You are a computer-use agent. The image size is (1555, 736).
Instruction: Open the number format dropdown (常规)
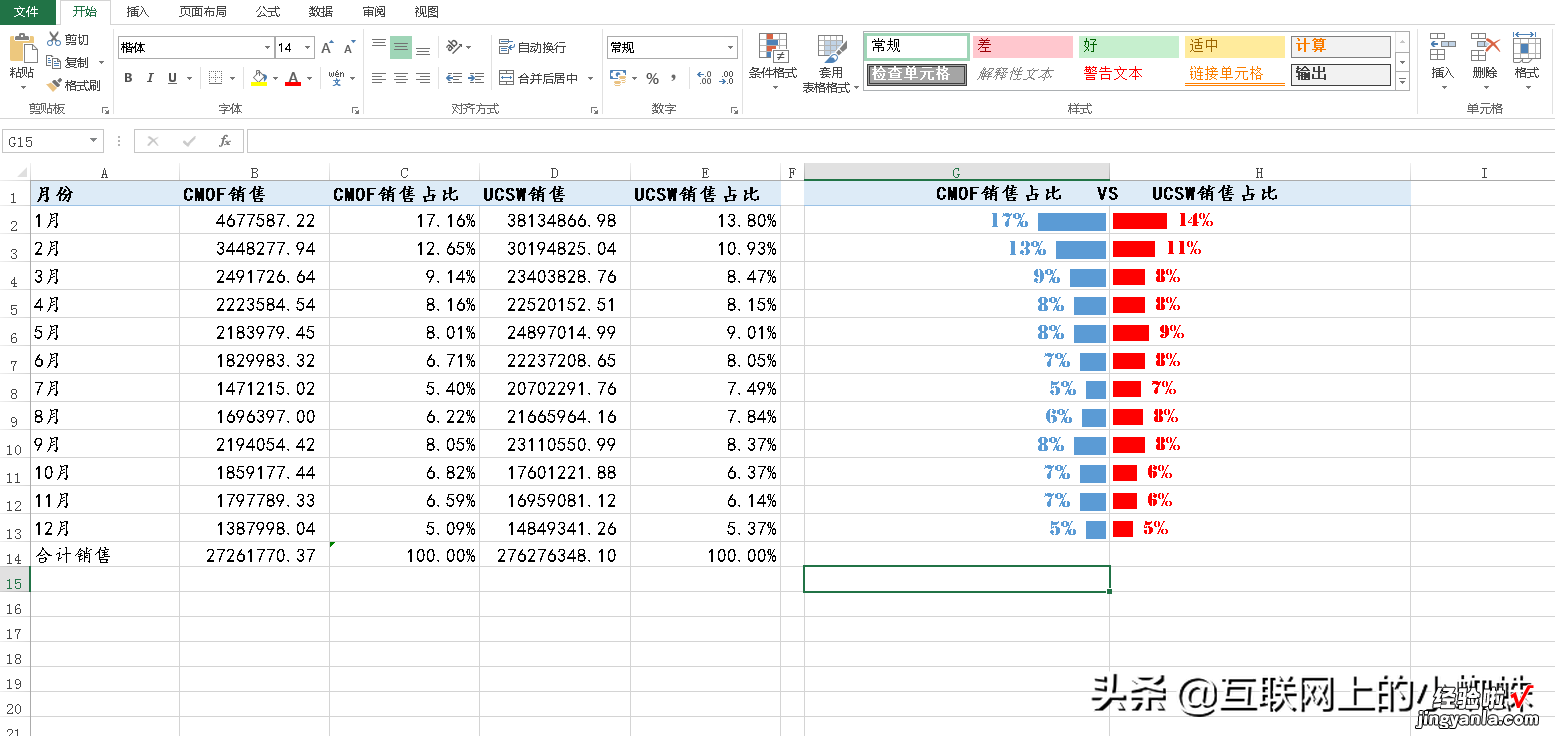pos(731,47)
